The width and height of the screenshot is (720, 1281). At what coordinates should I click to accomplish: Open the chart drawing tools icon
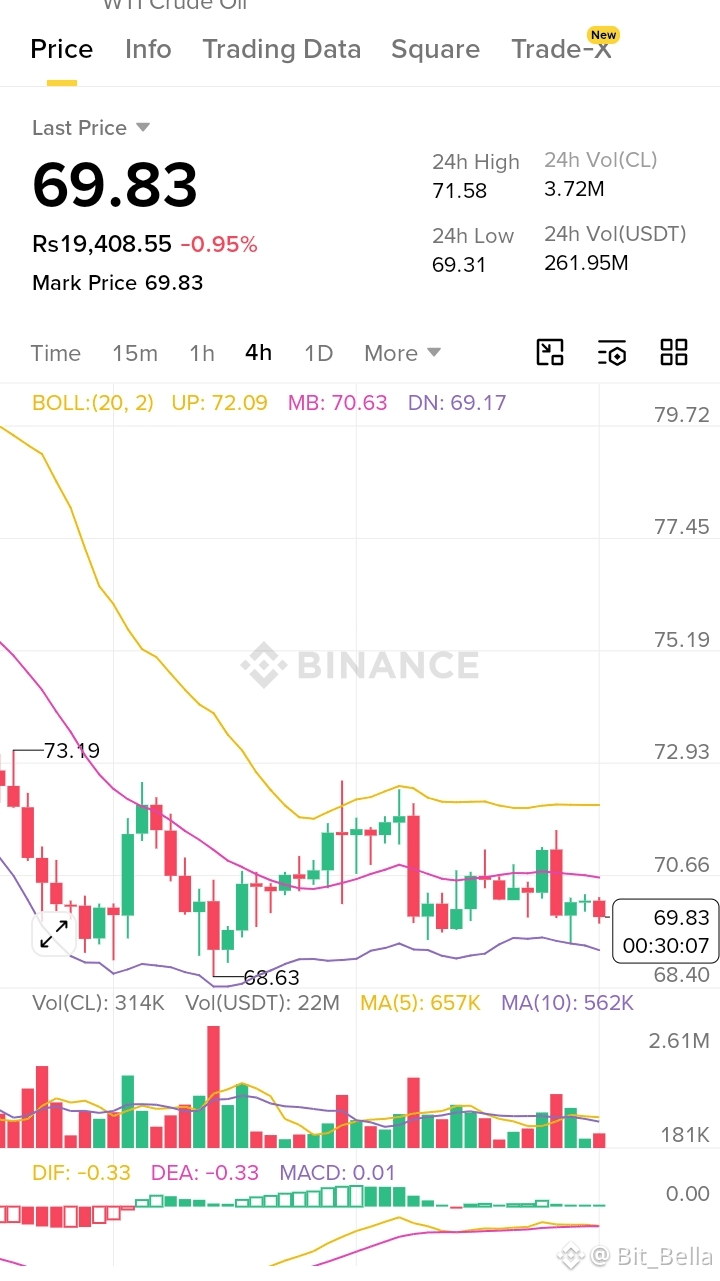tap(550, 352)
